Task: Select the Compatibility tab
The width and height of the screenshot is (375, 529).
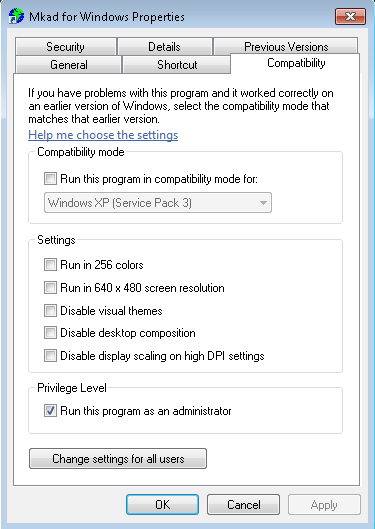Action: [x=296, y=63]
